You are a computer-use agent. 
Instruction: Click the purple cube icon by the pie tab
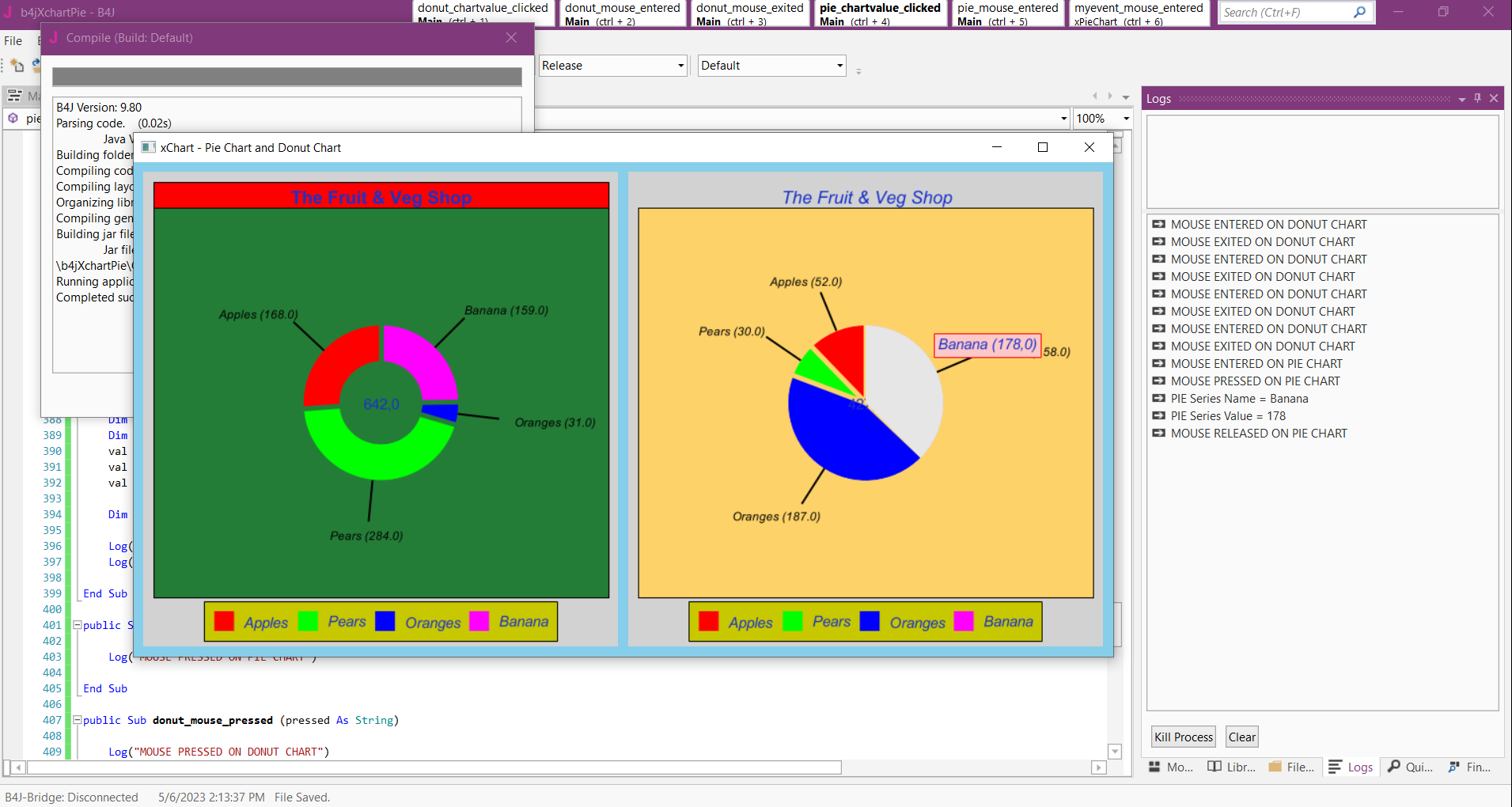[13, 118]
